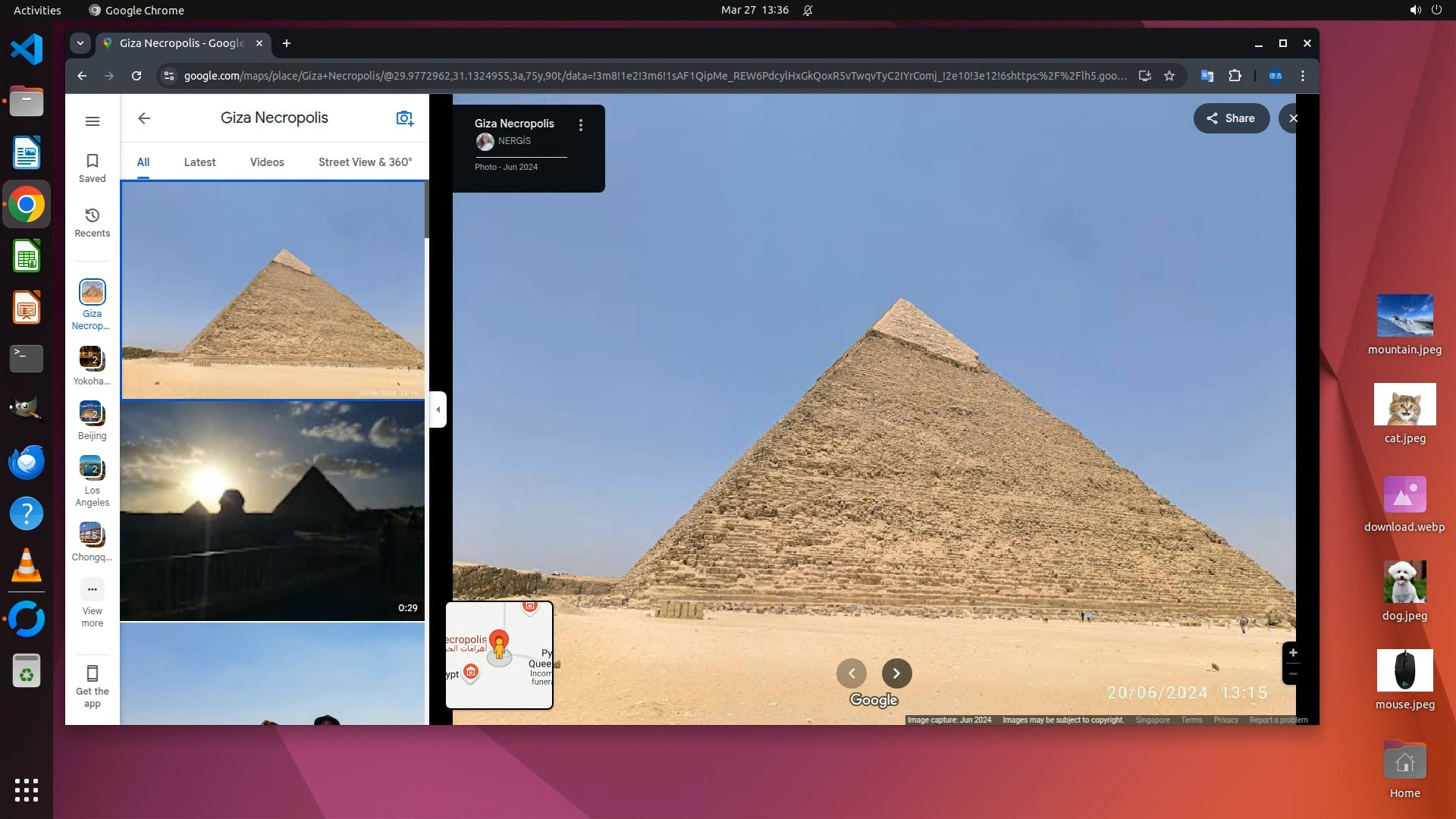Screen dimensions: 1456x819
Task: Launch the VLC media player from the dock
Action: [27, 566]
